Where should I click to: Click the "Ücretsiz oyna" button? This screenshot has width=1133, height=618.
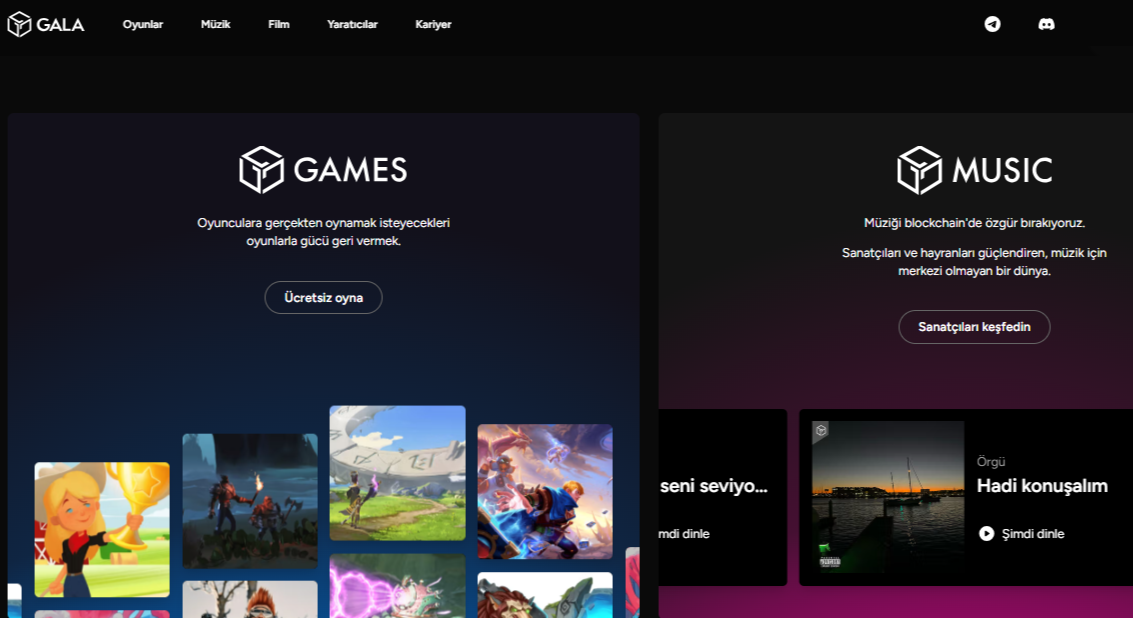[324, 298]
